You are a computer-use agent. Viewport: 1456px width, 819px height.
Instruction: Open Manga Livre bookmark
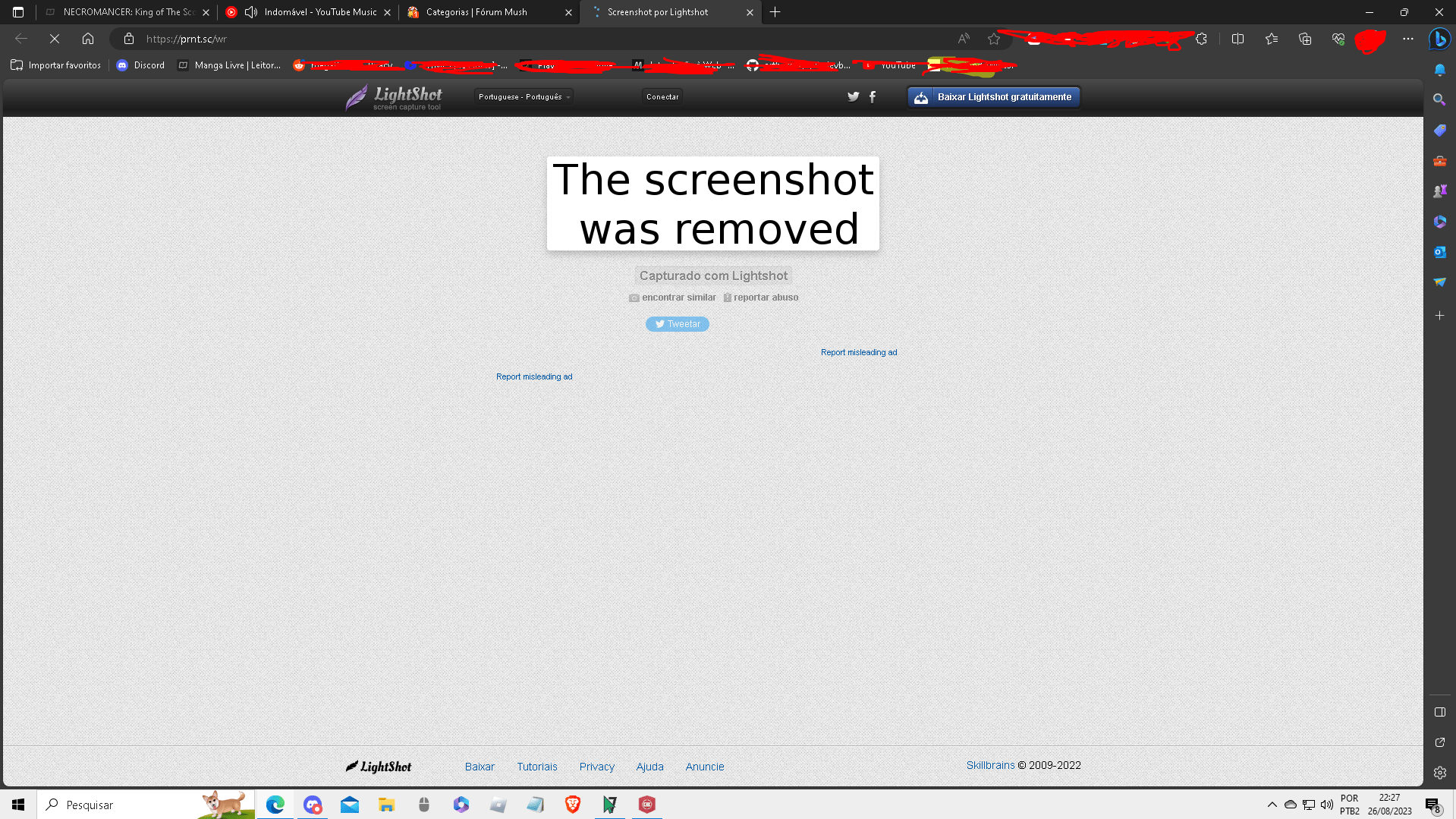tap(229, 65)
